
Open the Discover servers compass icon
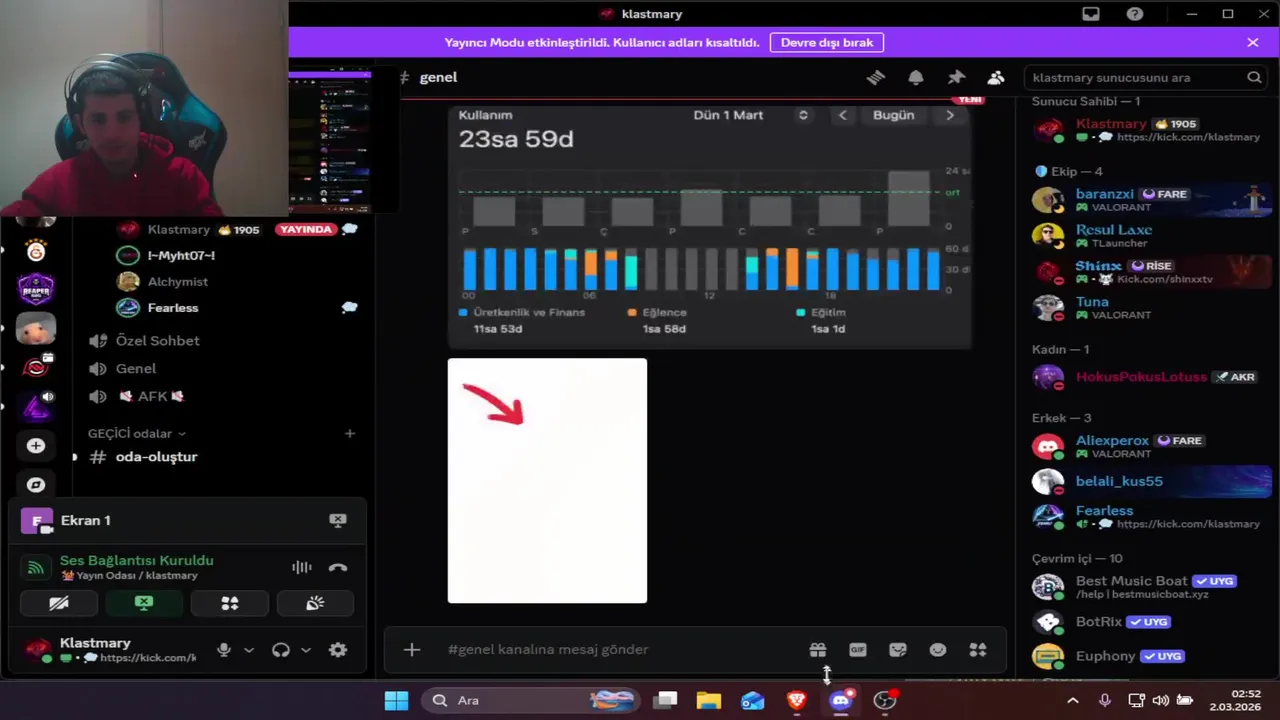36,485
